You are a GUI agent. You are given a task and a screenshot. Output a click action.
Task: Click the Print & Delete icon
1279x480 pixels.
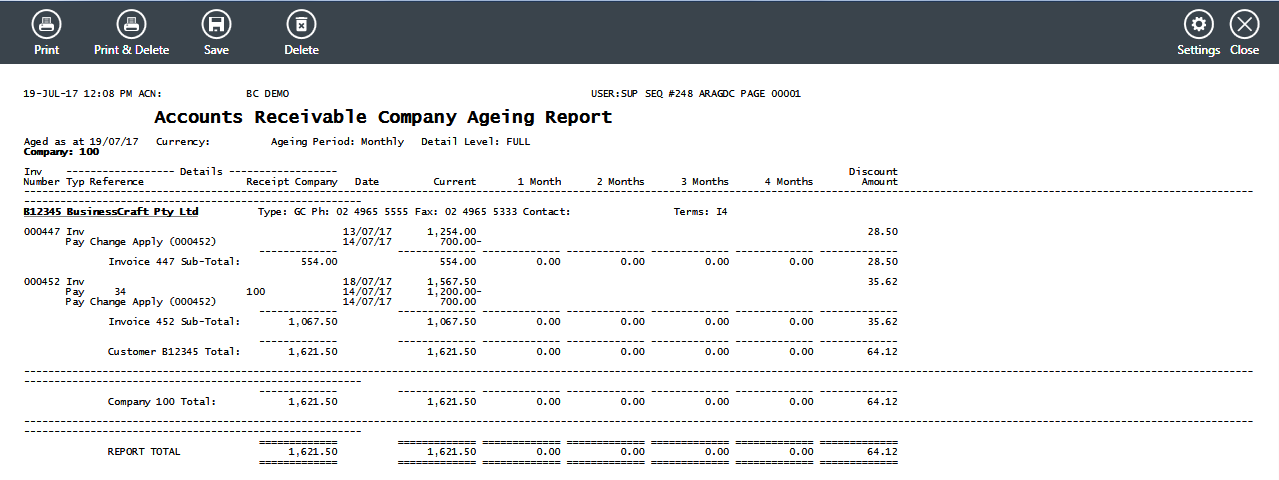pyautogui.click(x=131, y=33)
